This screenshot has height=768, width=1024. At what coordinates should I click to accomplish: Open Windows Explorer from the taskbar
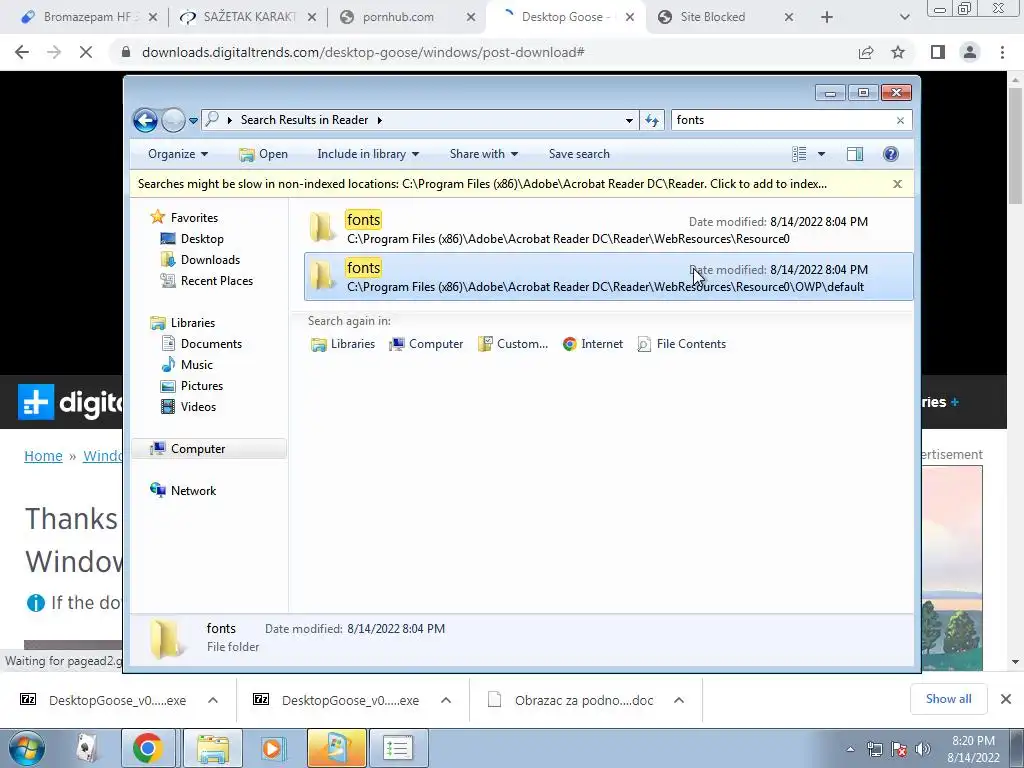pos(212,748)
